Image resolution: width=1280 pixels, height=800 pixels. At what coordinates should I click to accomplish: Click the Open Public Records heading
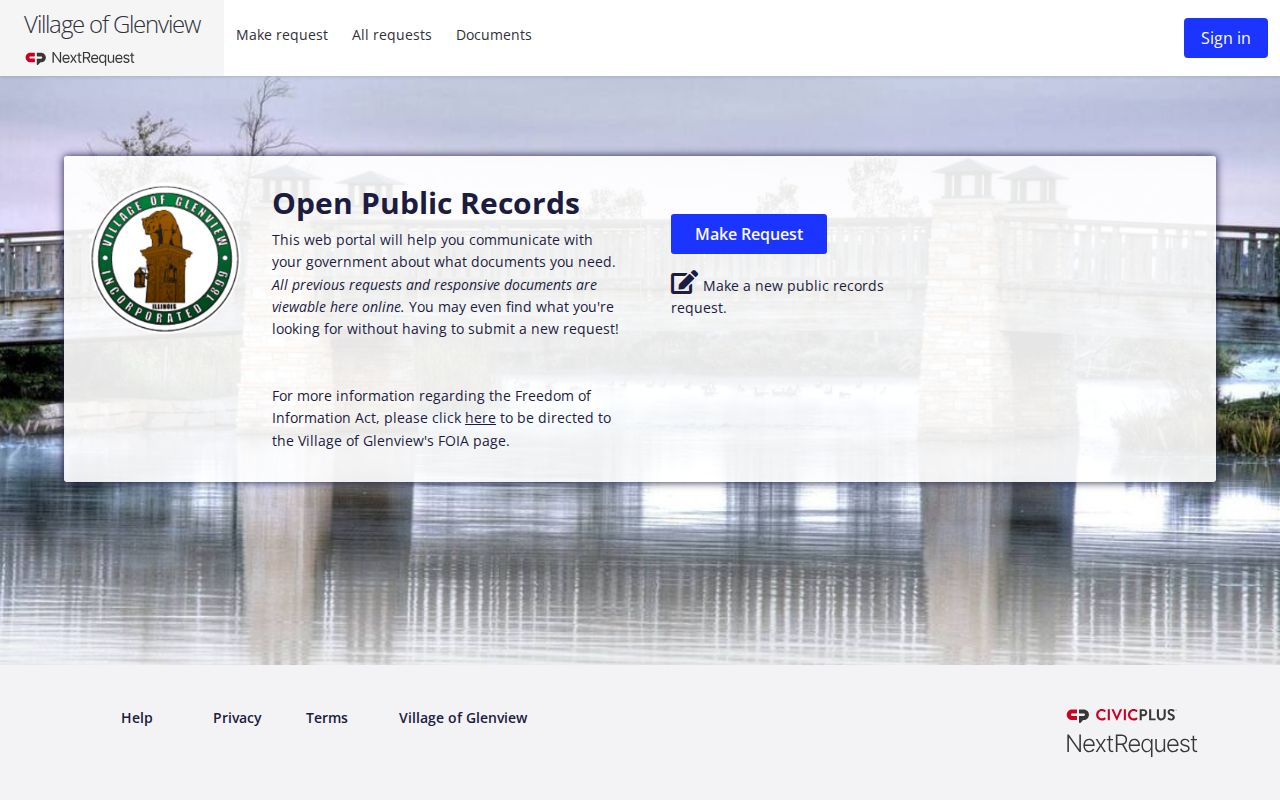[x=426, y=203]
